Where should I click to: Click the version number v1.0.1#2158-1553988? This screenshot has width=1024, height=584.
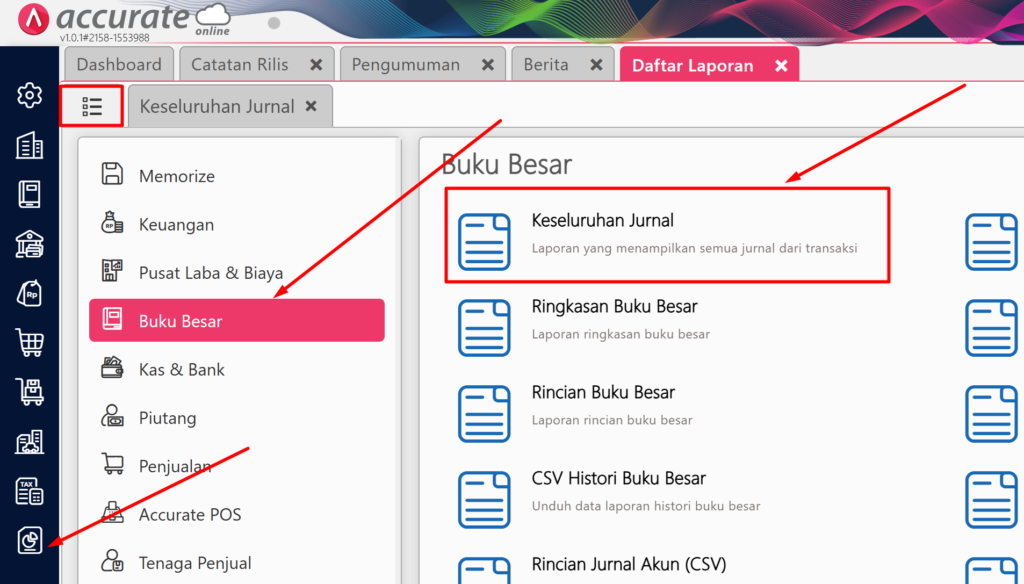[x=104, y=38]
